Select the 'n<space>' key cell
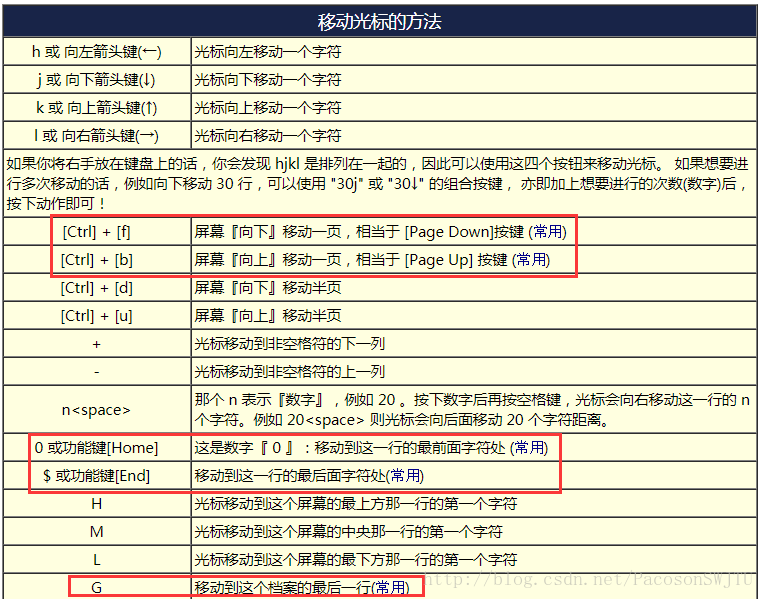 (x=97, y=410)
